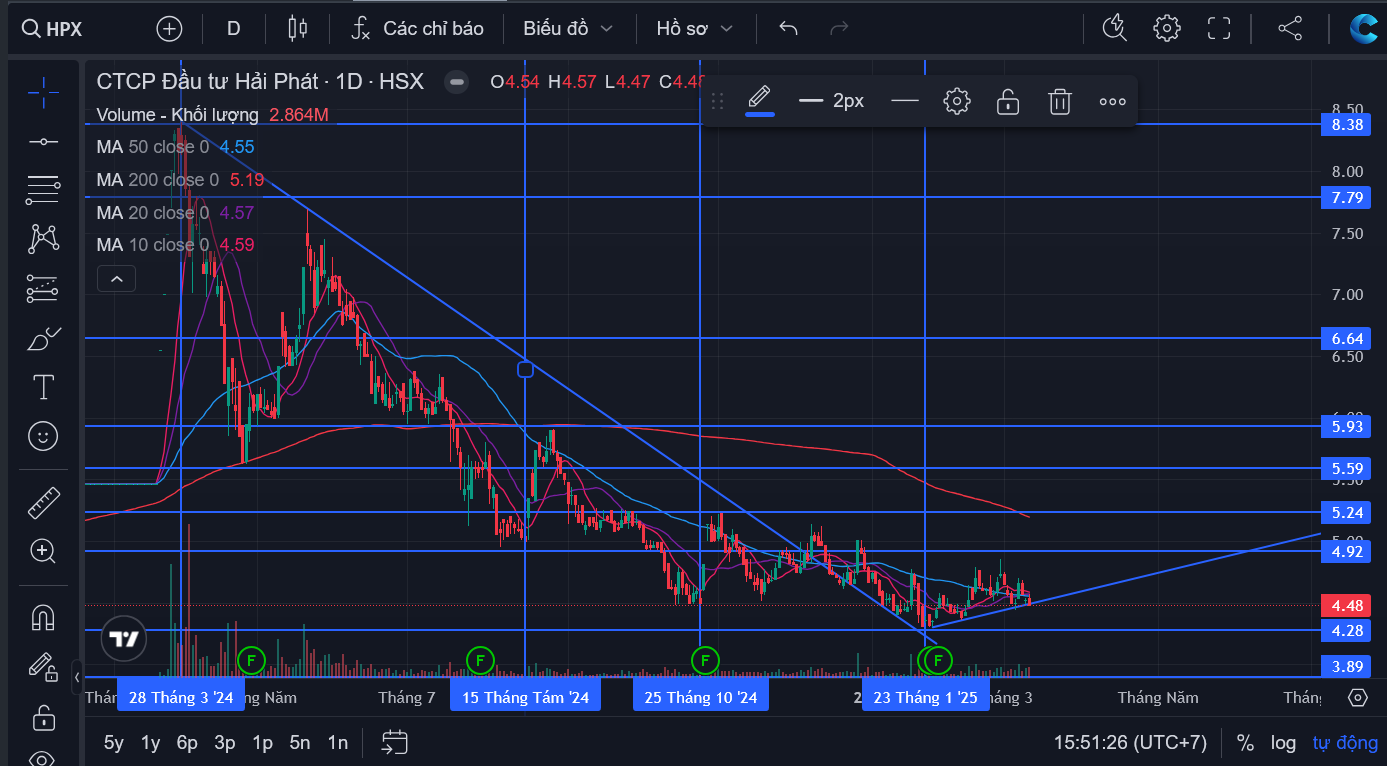Click the drag handle of the floating drawing toolbar

(717, 101)
